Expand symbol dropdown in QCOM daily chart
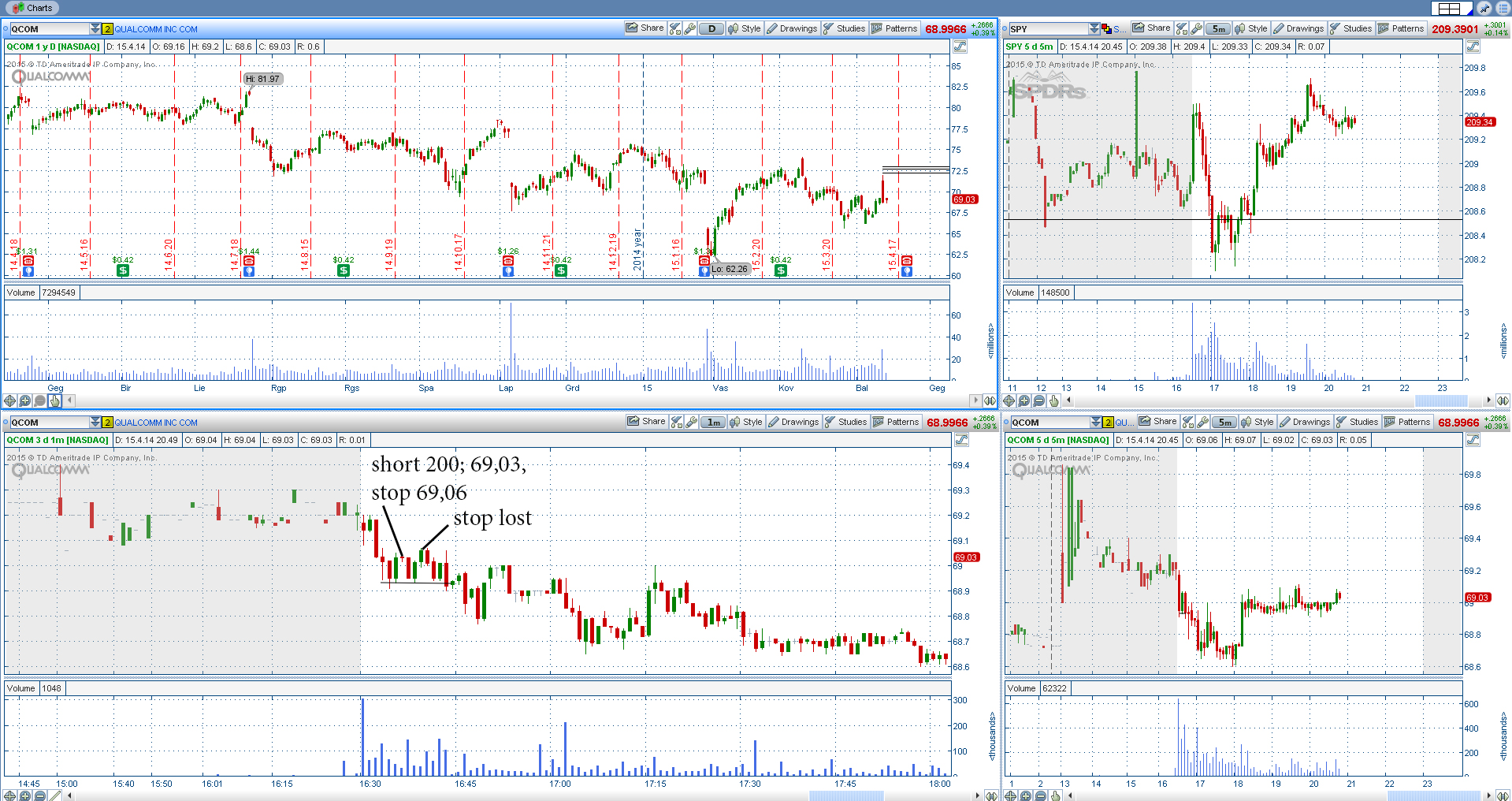The image size is (1512, 801). [x=95, y=28]
